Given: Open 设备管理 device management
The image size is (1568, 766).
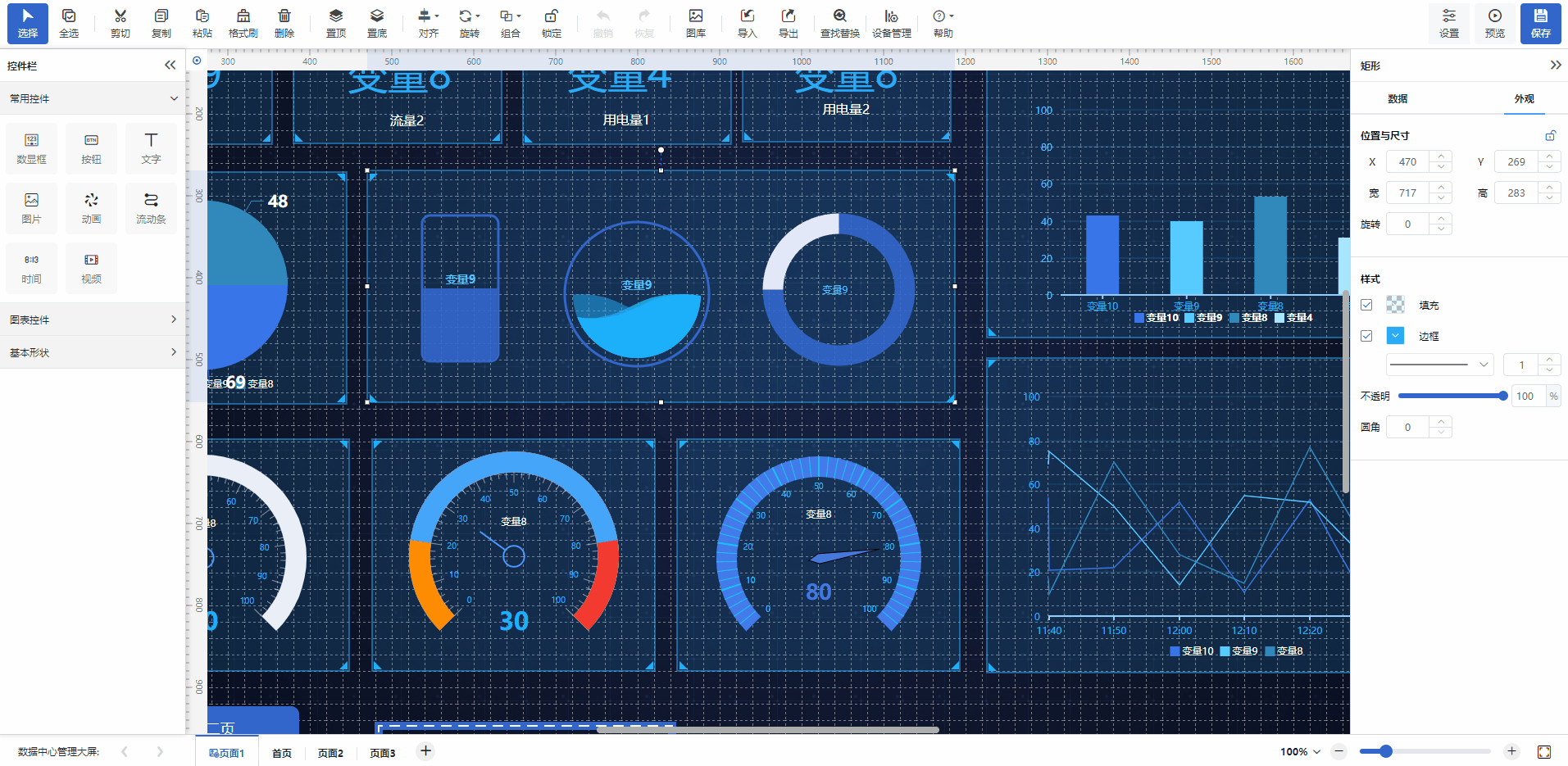Looking at the screenshot, I should (892, 23).
